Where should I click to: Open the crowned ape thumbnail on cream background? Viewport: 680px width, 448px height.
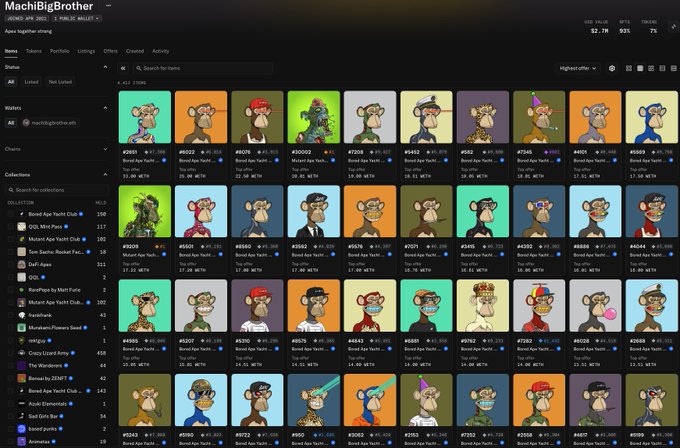pos(483,306)
